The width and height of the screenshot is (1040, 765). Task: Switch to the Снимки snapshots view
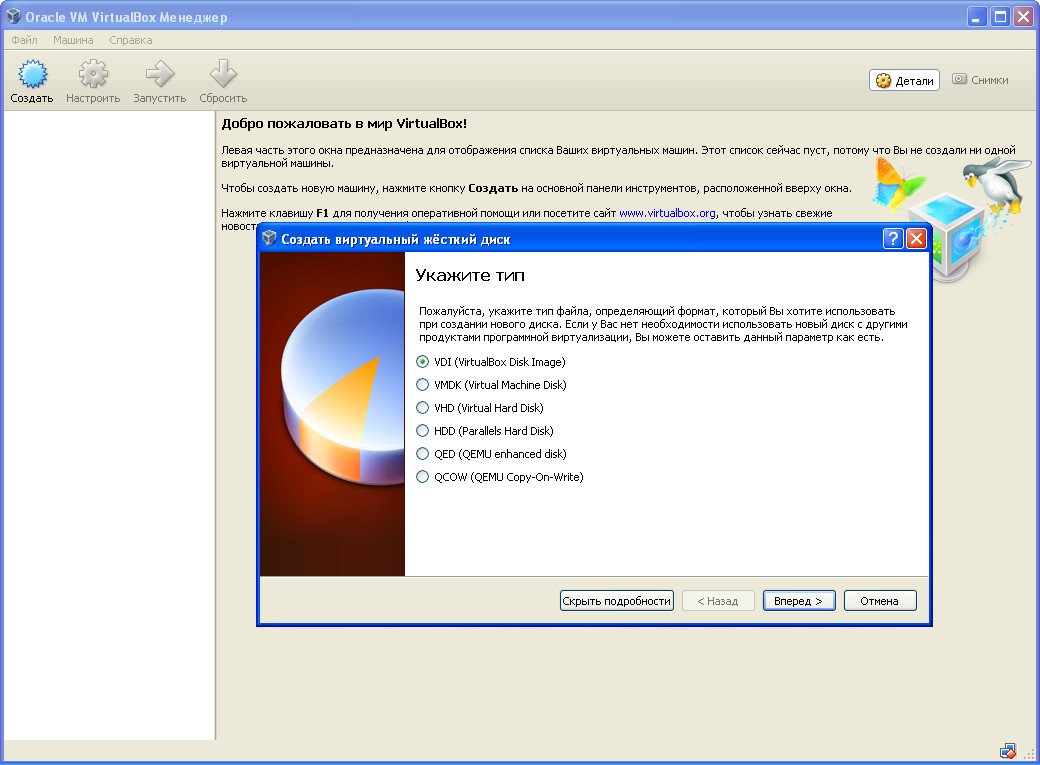tap(980, 80)
